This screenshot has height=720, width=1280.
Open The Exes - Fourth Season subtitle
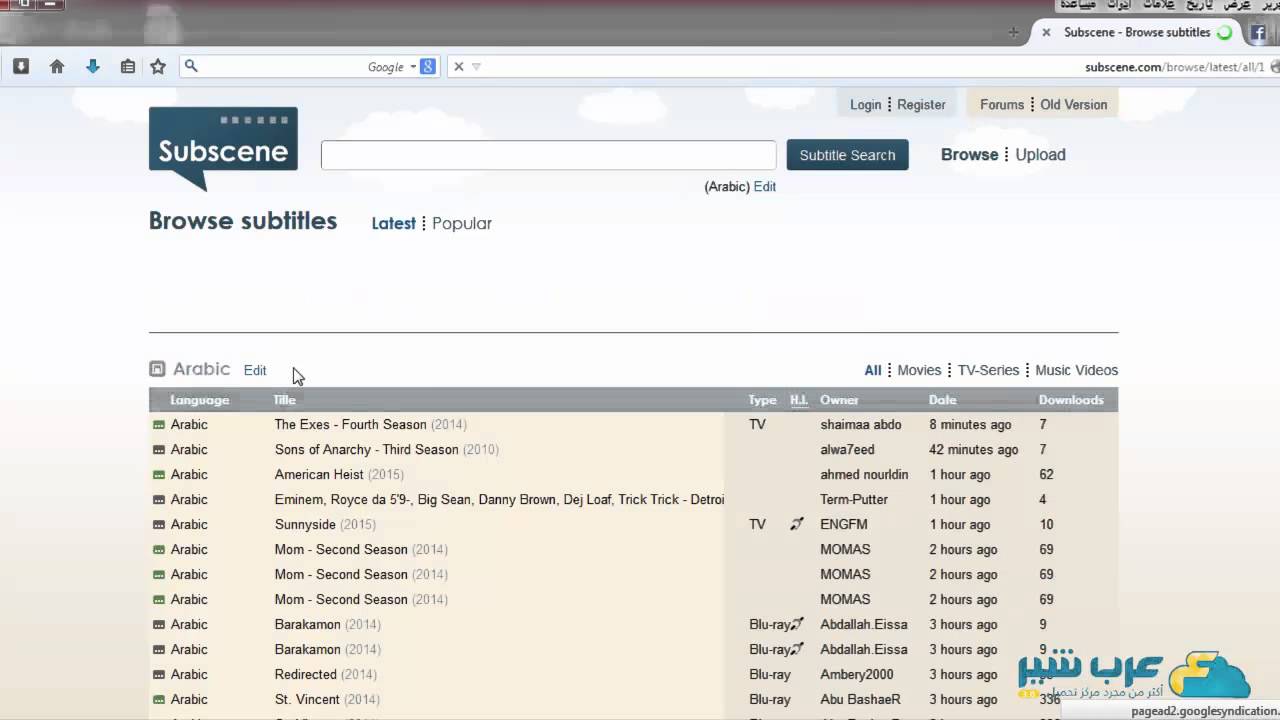370,425
